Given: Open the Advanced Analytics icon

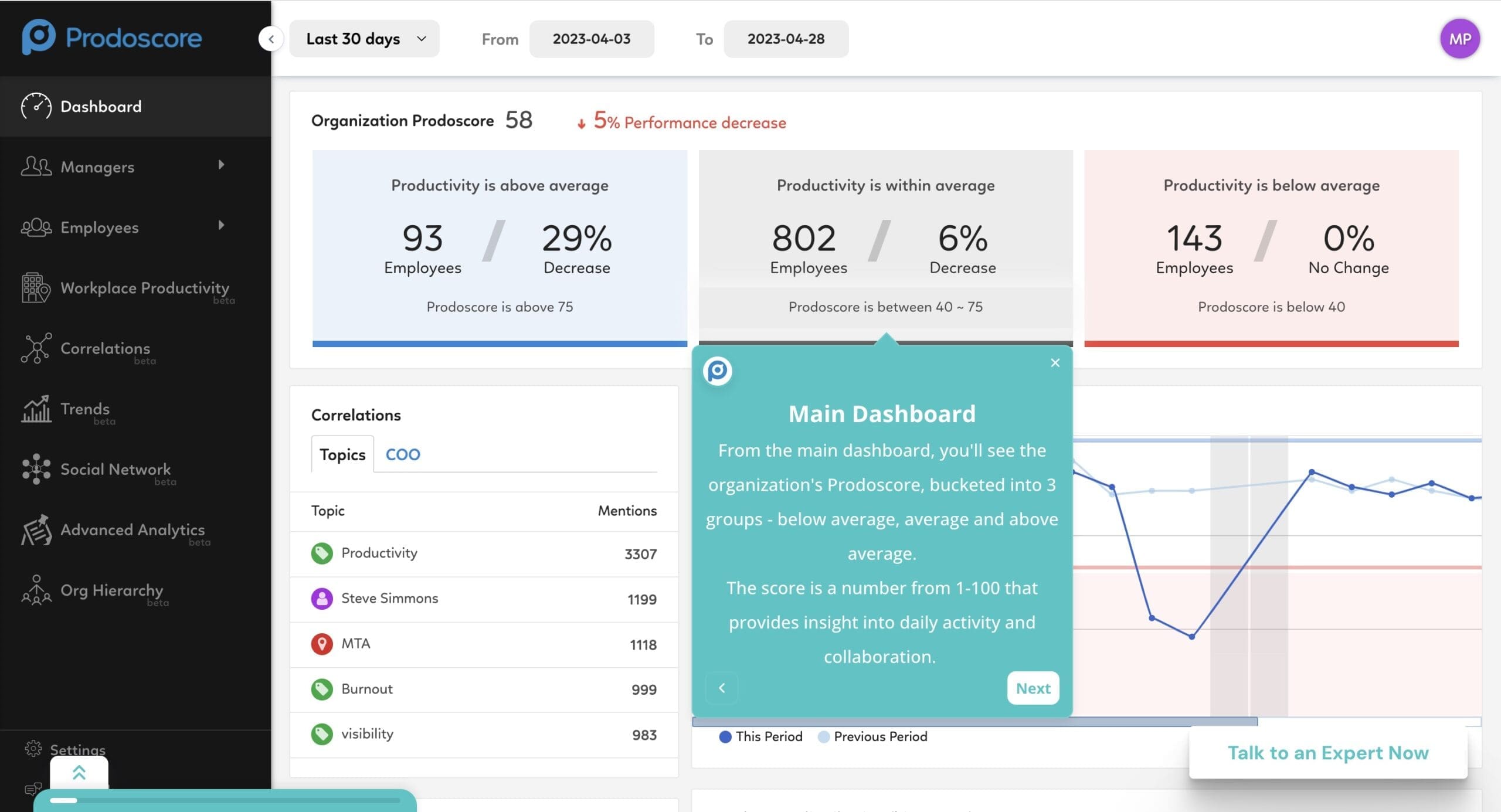Looking at the screenshot, I should [36, 529].
